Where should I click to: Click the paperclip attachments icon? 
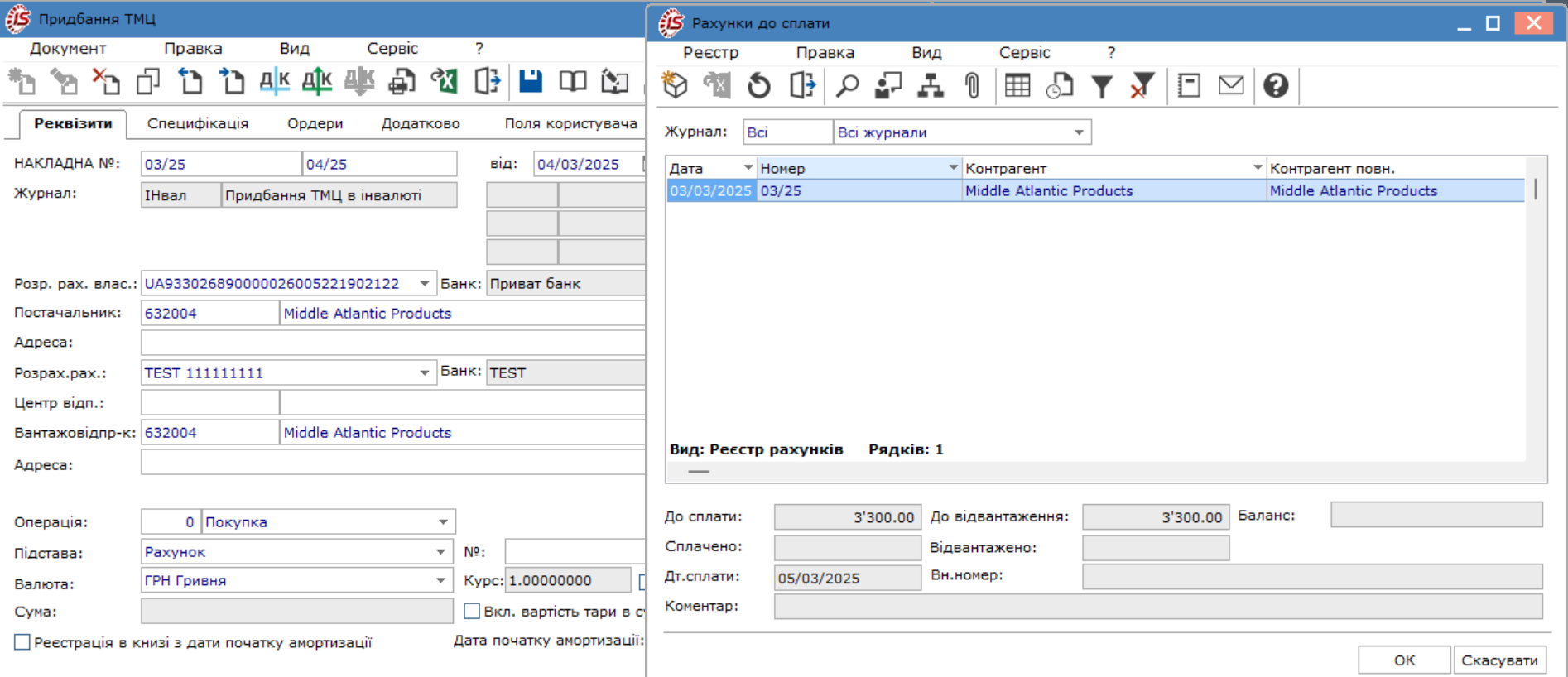pos(973,85)
